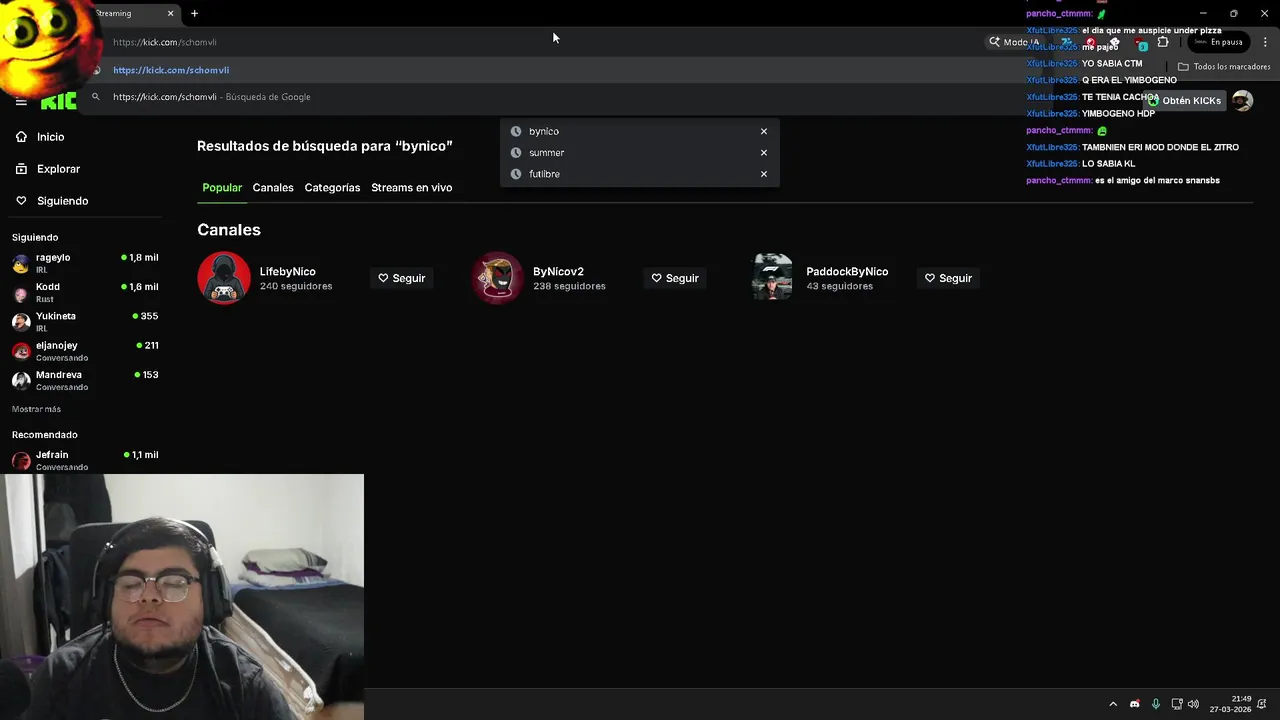Open the volume speaker tray icon

1193,704
